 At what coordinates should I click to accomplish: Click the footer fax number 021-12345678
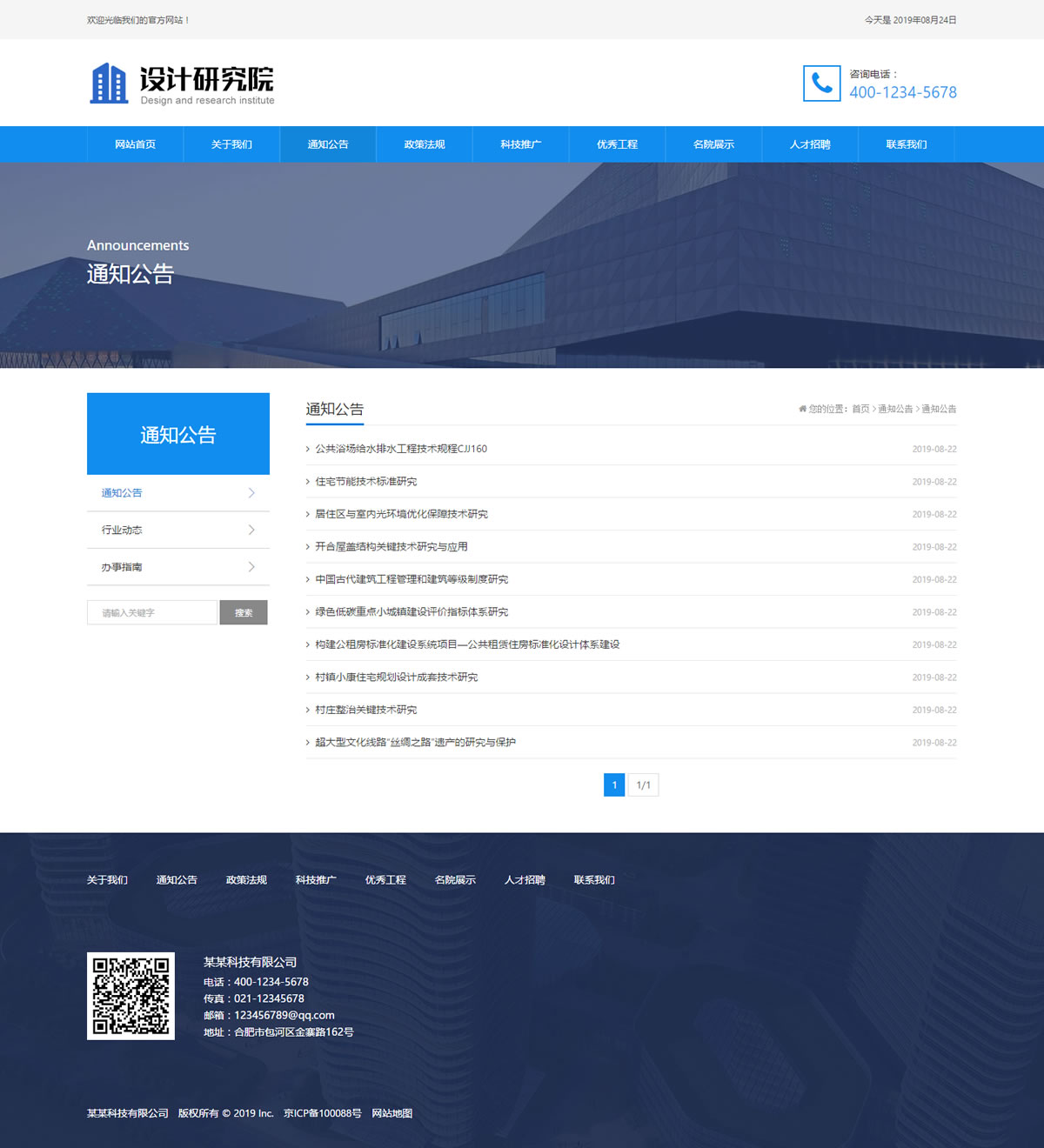point(269,998)
